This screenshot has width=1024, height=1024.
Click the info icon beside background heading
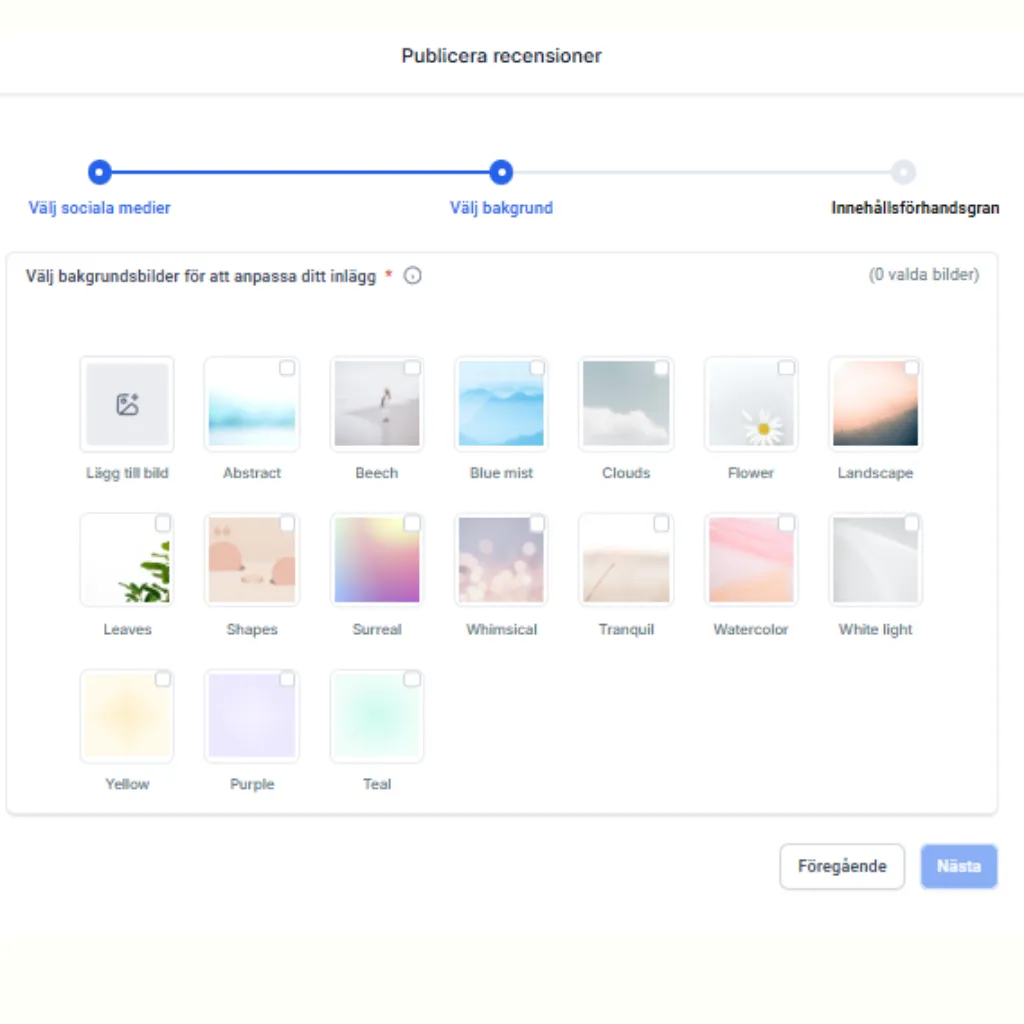coord(412,276)
